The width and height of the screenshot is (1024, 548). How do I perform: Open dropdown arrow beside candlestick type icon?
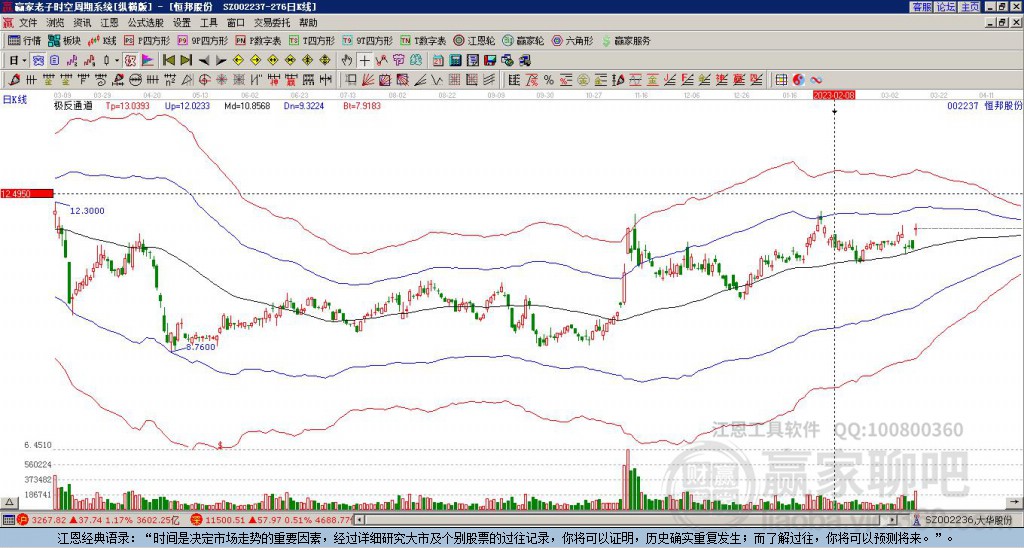coord(116,60)
